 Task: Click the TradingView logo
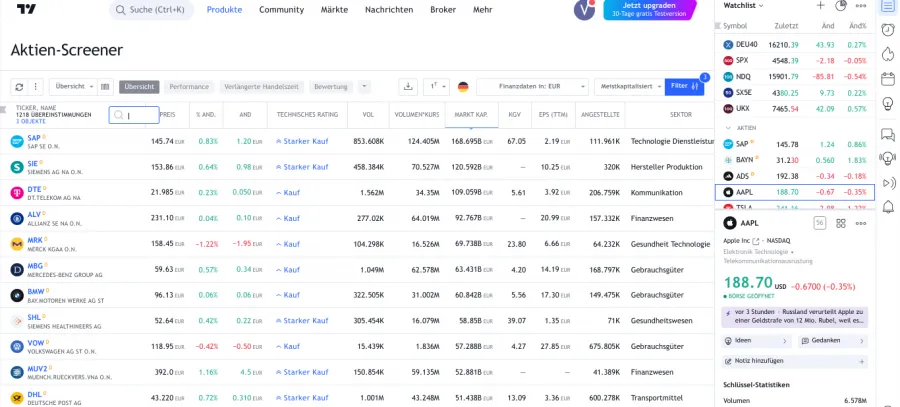pyautogui.click(x=26, y=9)
